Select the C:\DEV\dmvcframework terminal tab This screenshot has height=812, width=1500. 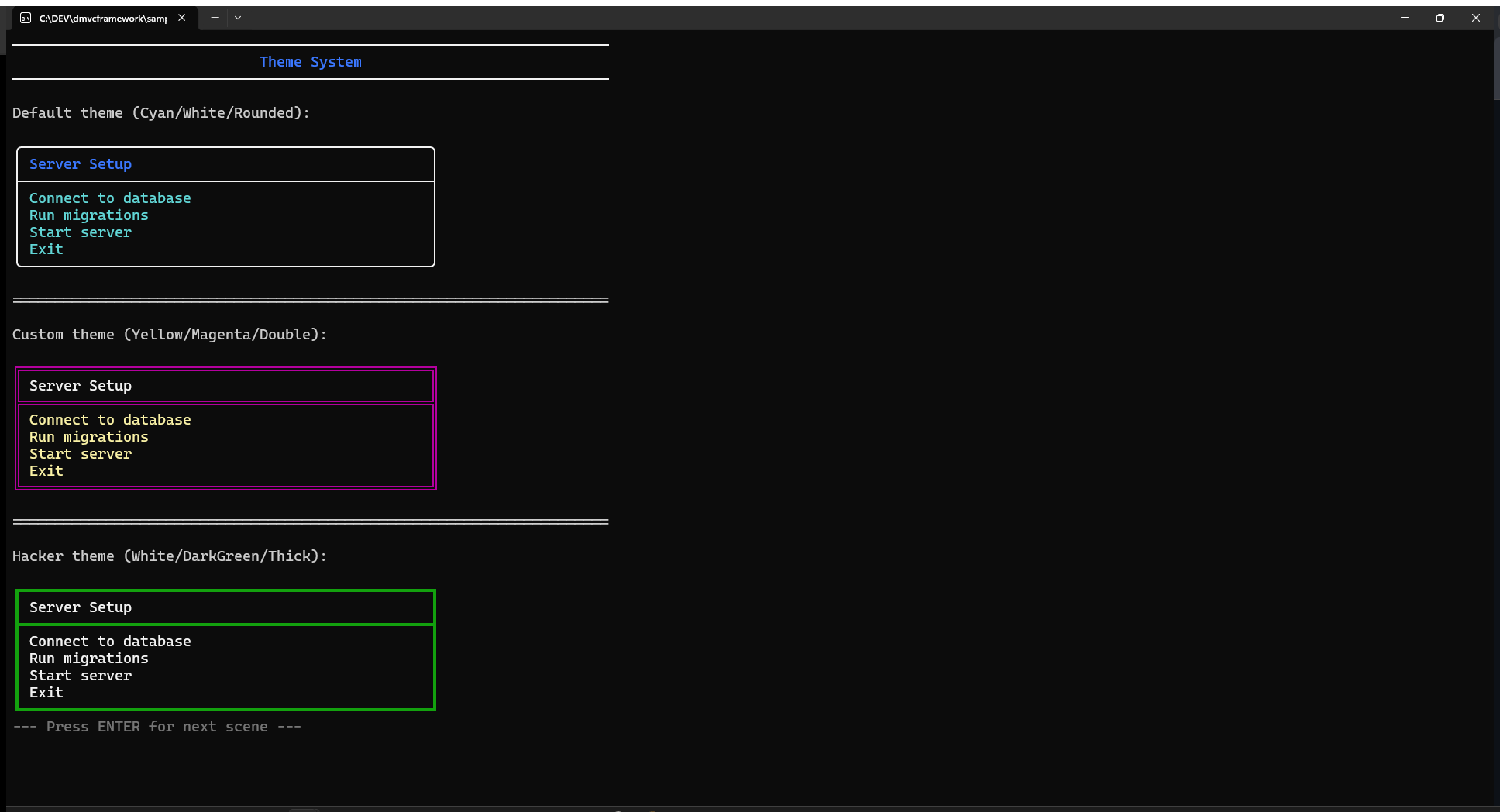tap(104, 18)
